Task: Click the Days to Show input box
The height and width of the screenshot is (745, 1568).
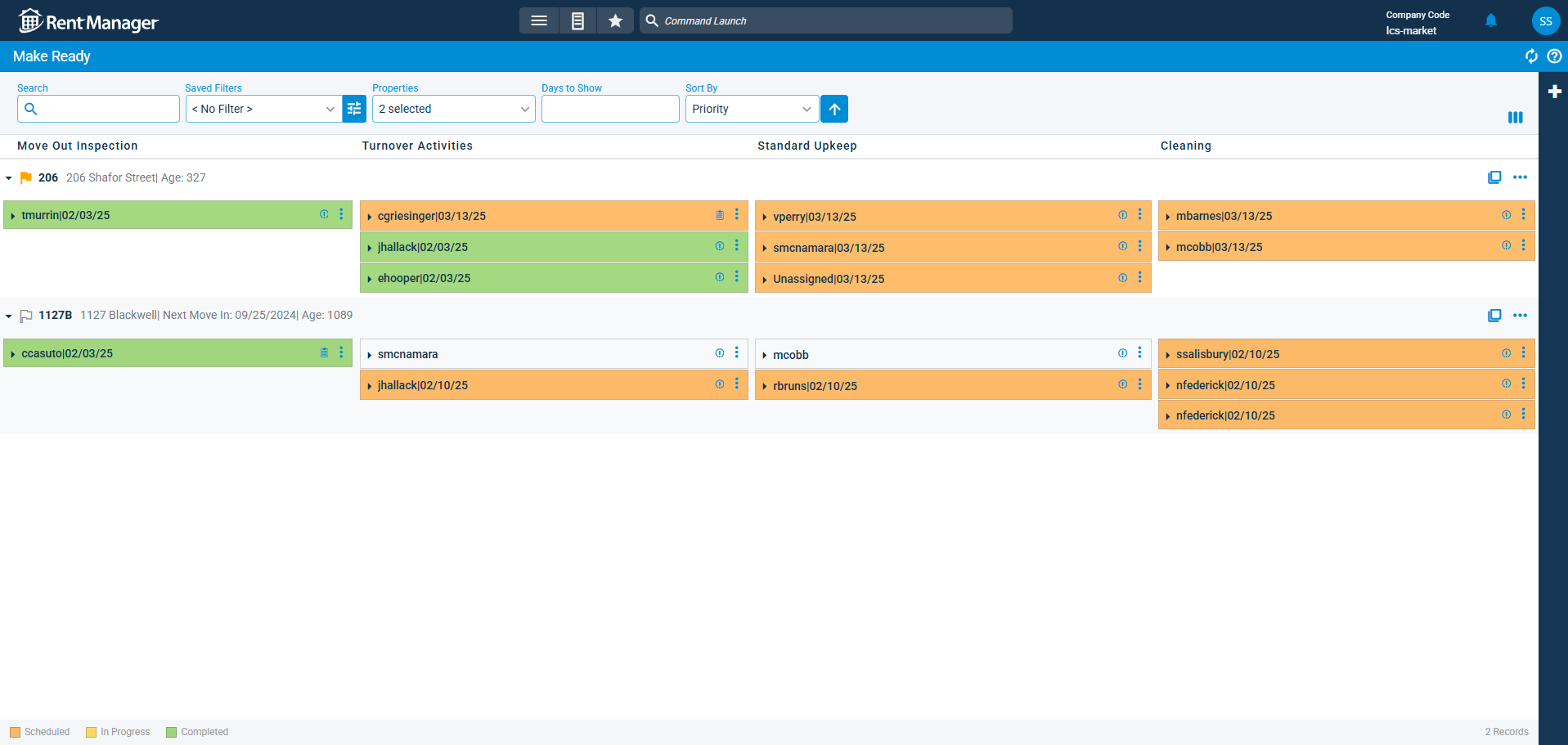Action: 610,109
